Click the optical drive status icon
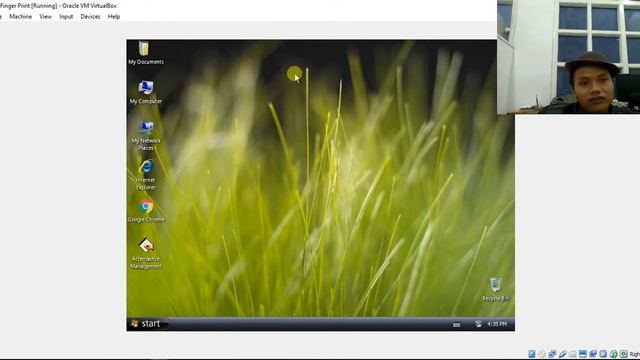Screen dimensions: 640x360 (542, 354)
